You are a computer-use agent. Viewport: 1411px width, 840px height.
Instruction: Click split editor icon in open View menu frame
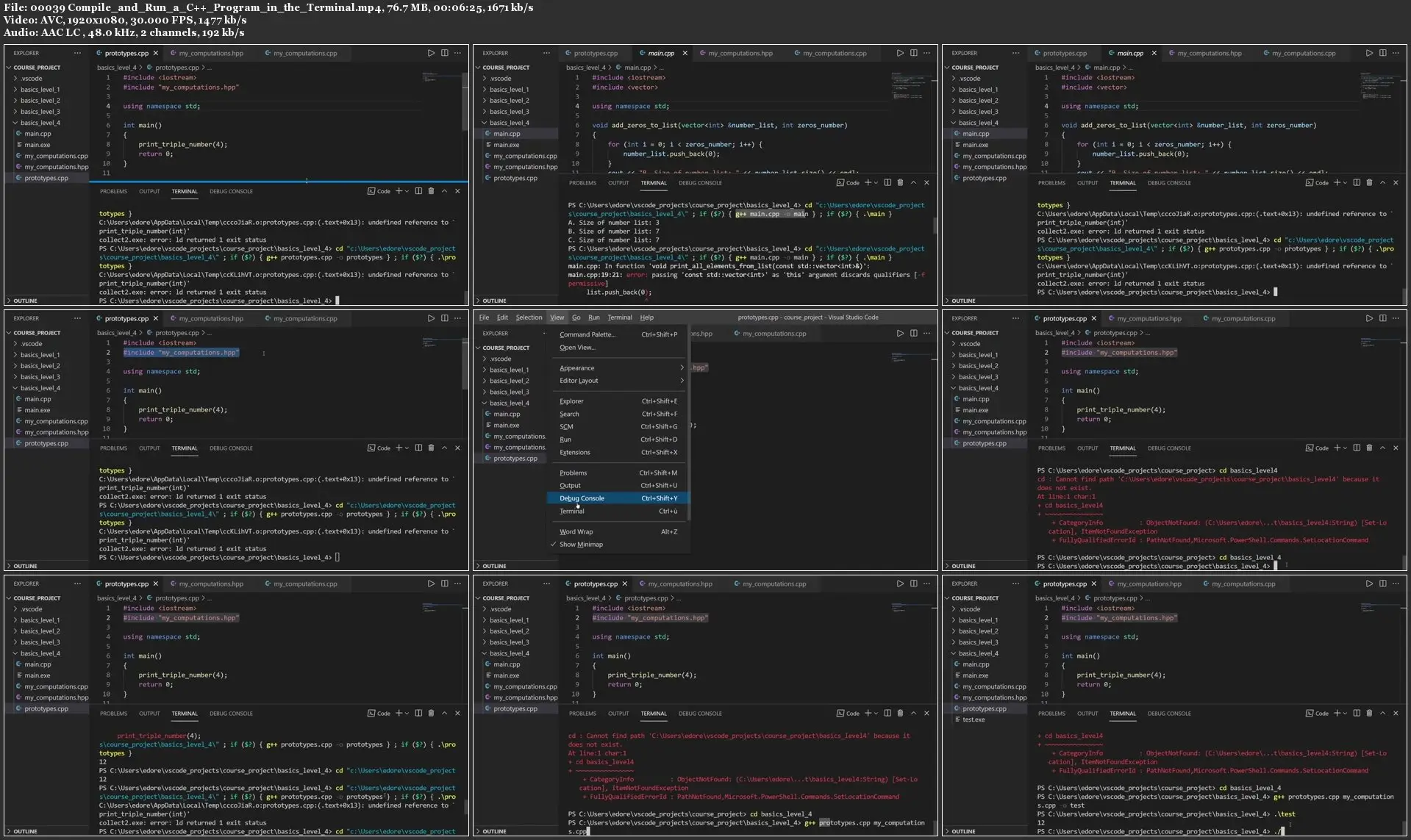pos(913,333)
